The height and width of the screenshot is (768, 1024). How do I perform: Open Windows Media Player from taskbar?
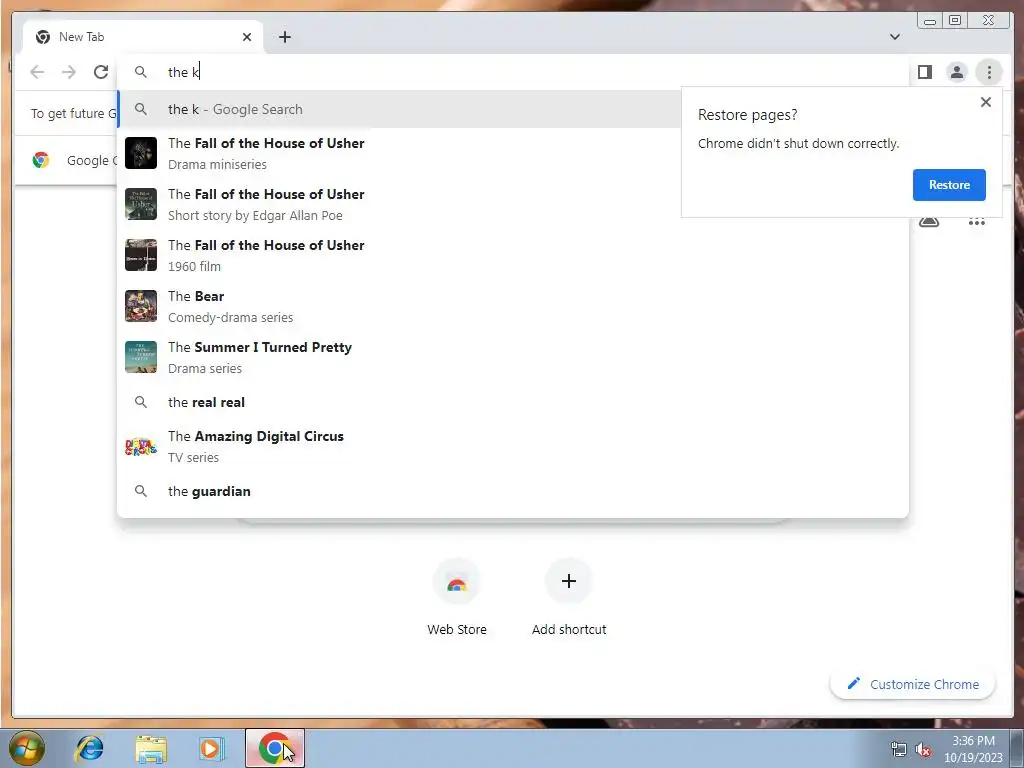[x=210, y=748]
